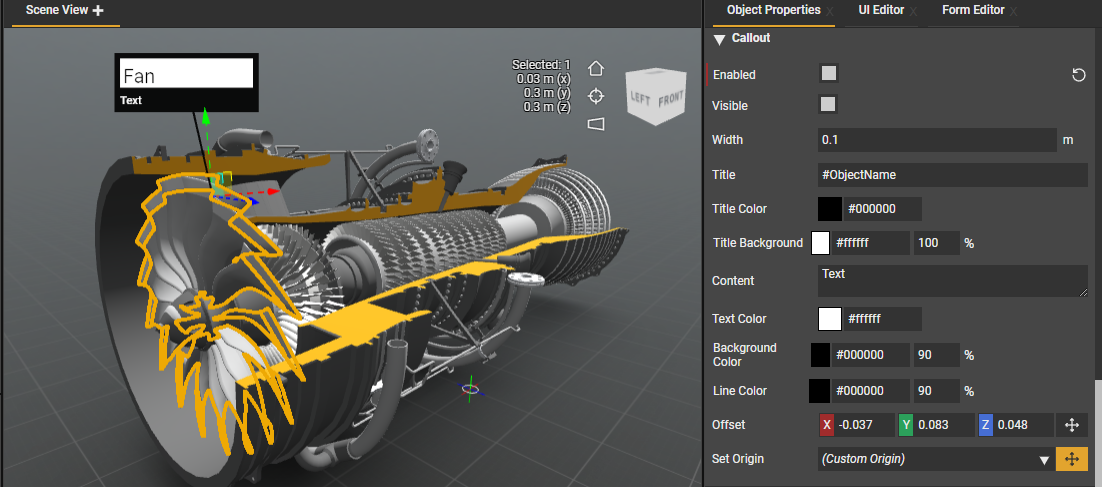The height and width of the screenshot is (487, 1102).
Task: Click the move icon beside Offset fields
Action: [1071, 425]
